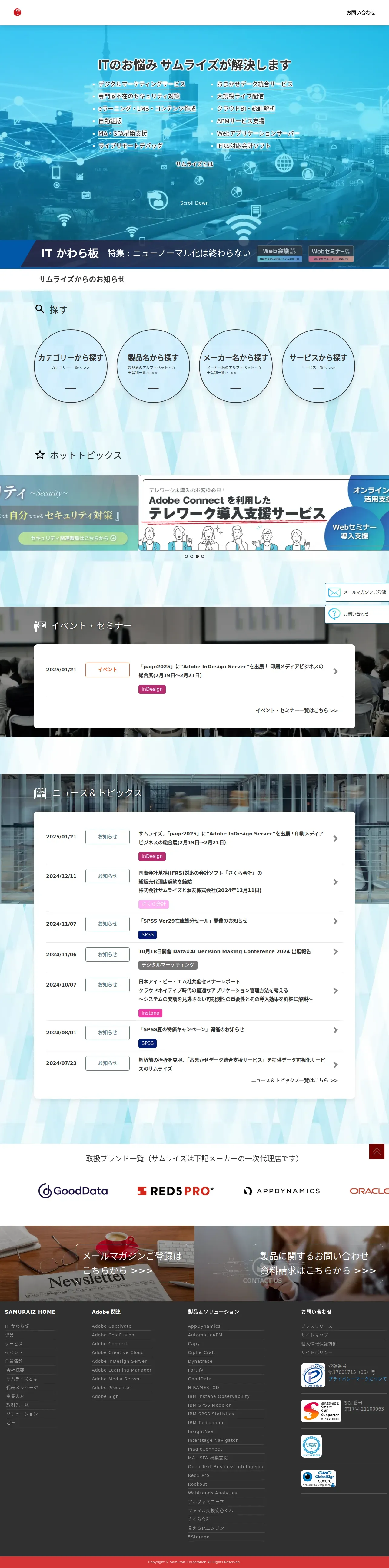
Task: Click the デジタルマーケティングサービス hero link
Action: [142, 84]
